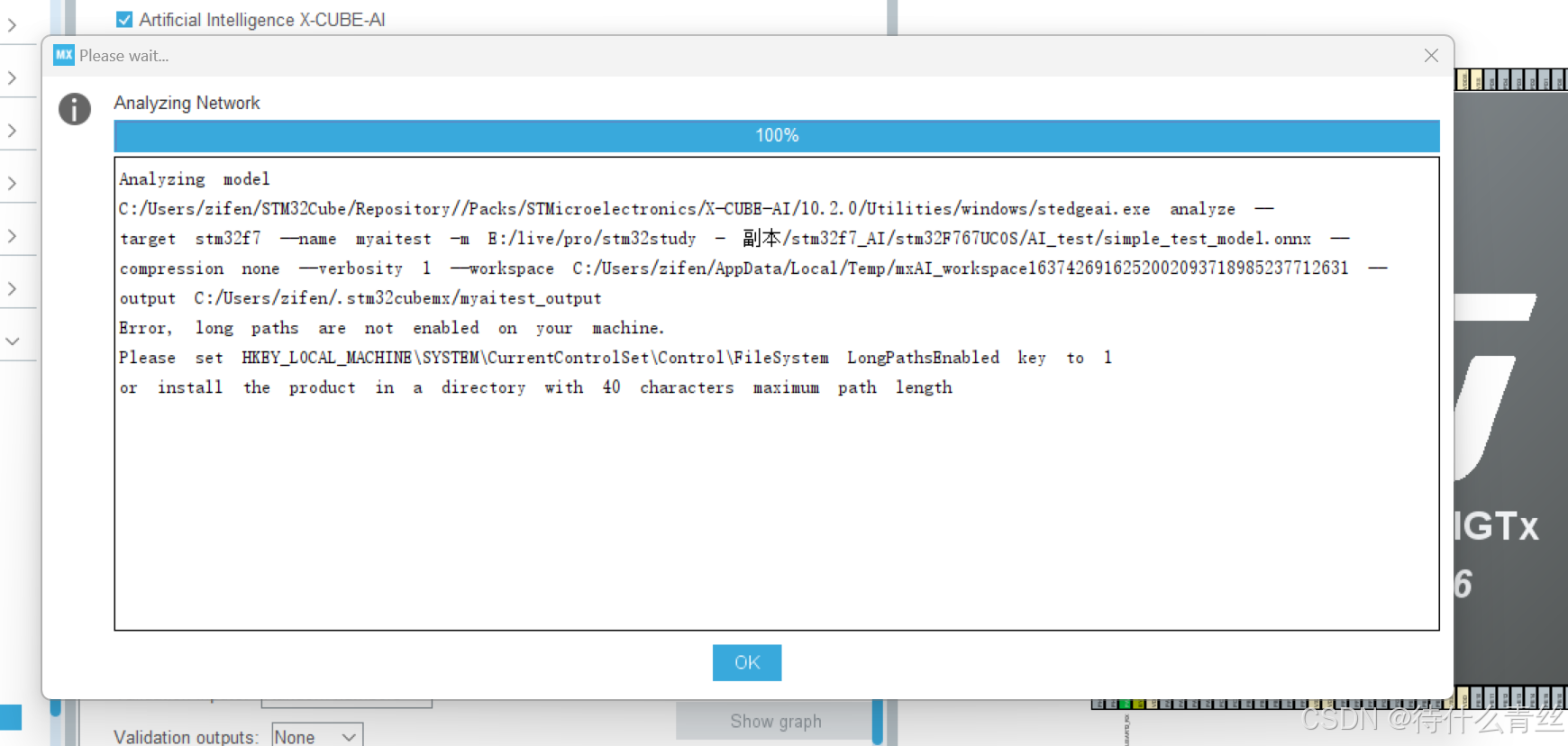The height and width of the screenshot is (746, 1568).
Task: Click the info icon beside Analyzing Network
Action: pyautogui.click(x=75, y=109)
